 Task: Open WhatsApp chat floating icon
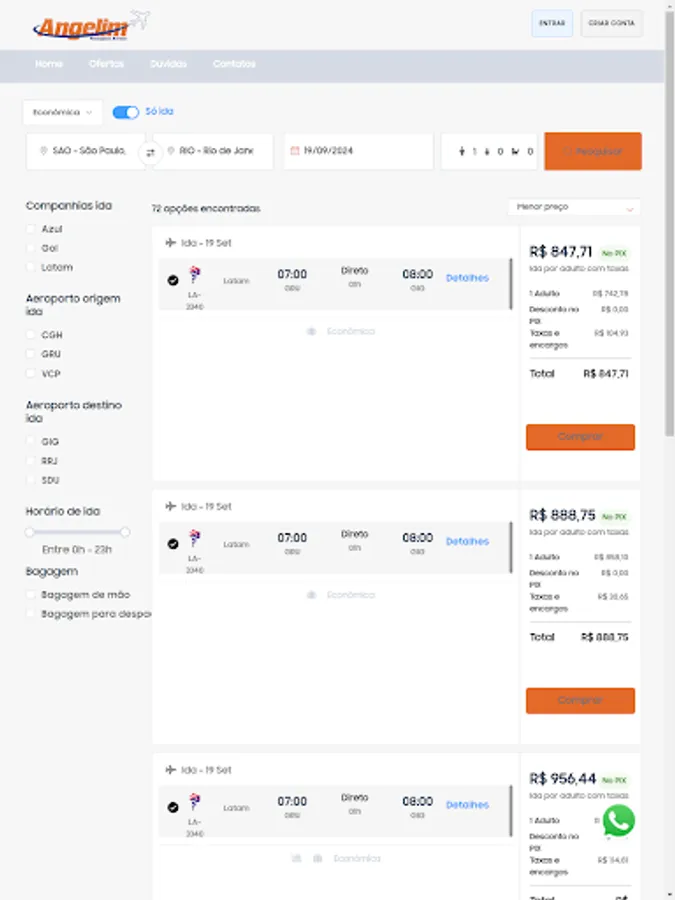point(619,820)
